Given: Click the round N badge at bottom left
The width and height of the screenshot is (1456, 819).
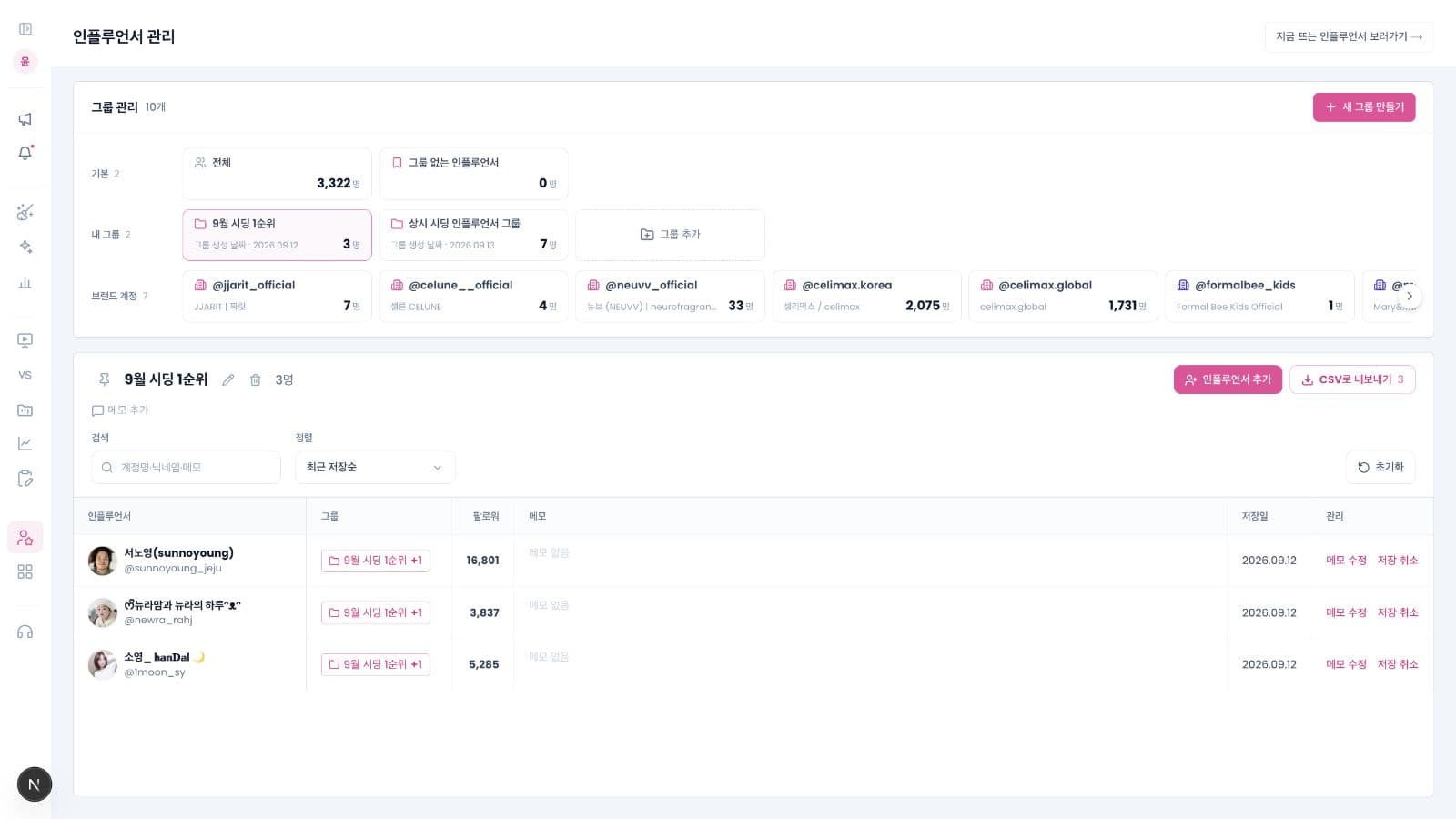Looking at the screenshot, I should [x=35, y=784].
